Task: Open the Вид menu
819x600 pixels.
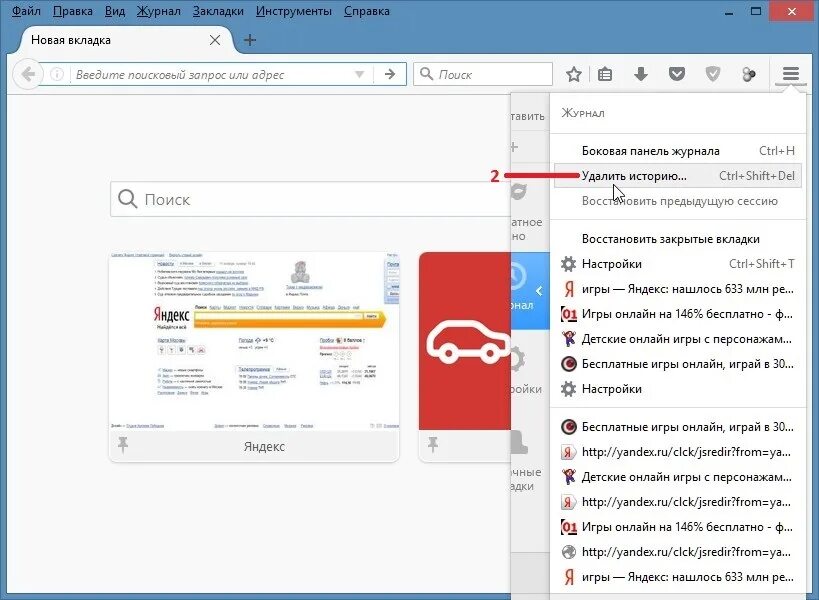Action: pos(114,11)
